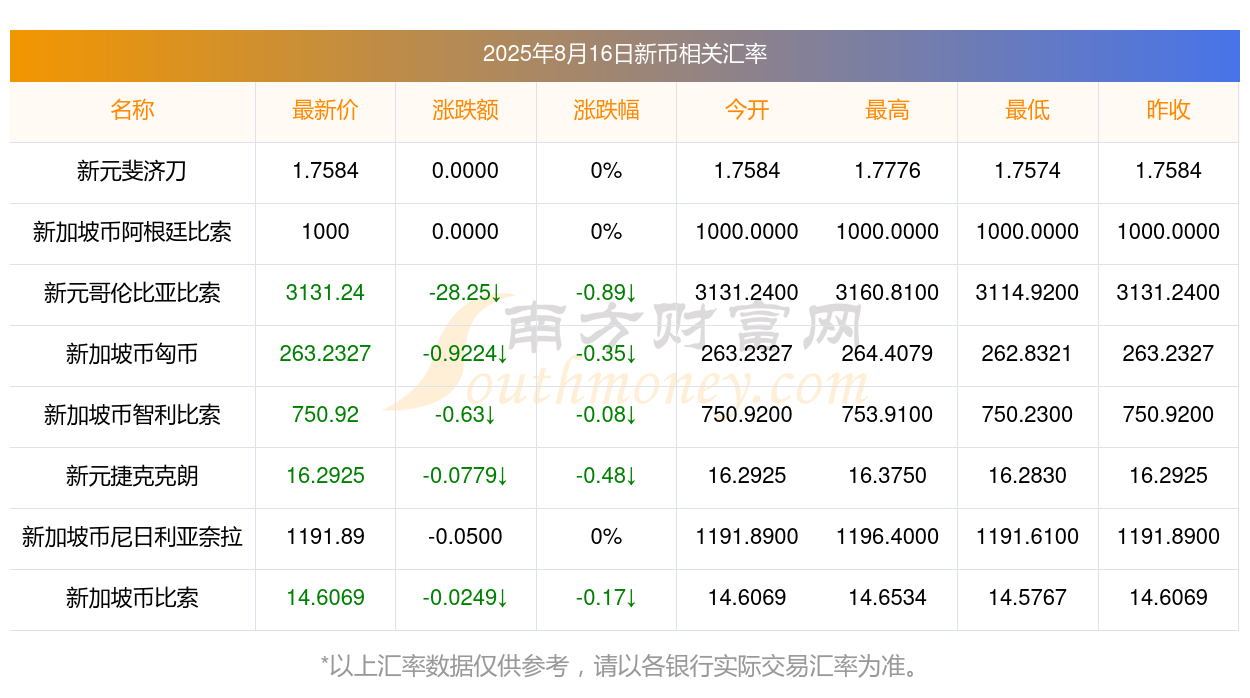The height and width of the screenshot is (698, 1250).
Task: Select the 新元捷克克朗 row name
Action: point(132,476)
